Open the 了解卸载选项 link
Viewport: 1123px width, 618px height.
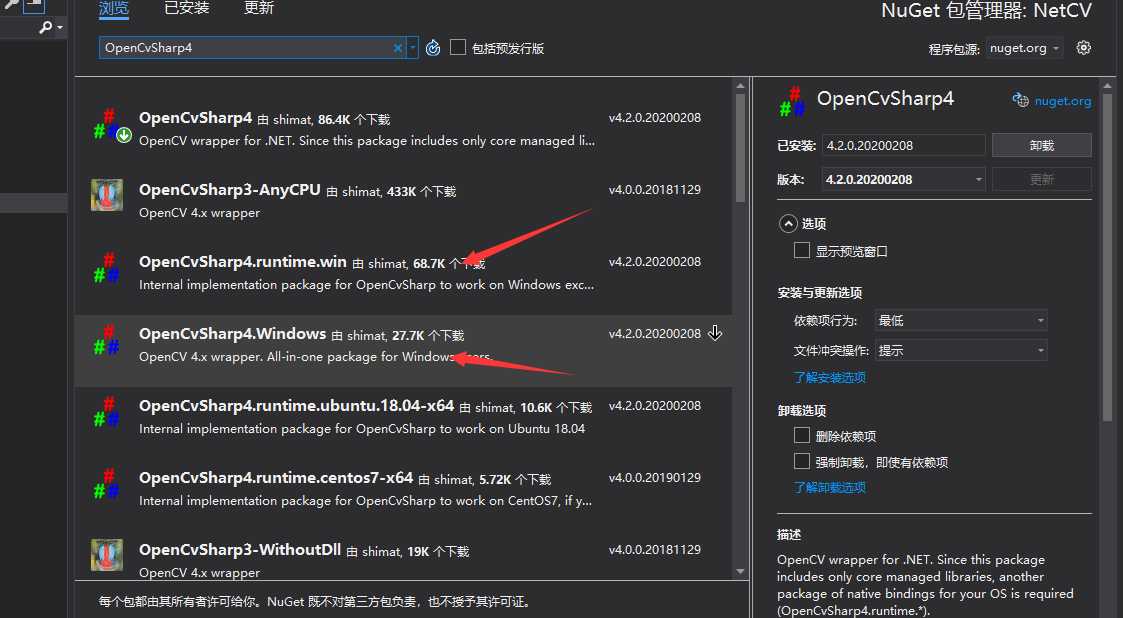tap(829, 487)
